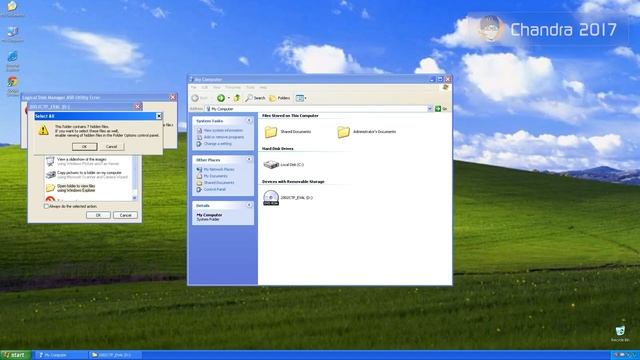Click the Up folder icon in toolbar
This screenshot has height=360, width=640.
(237, 98)
